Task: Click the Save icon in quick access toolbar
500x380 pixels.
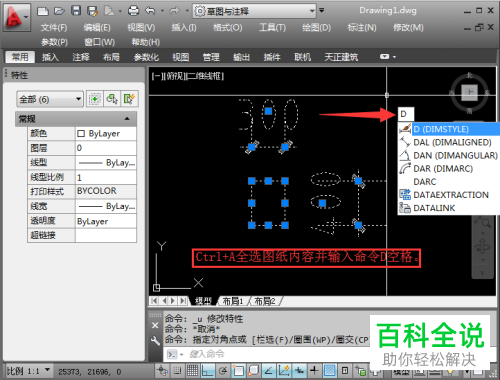Action: pyautogui.click(x=76, y=11)
